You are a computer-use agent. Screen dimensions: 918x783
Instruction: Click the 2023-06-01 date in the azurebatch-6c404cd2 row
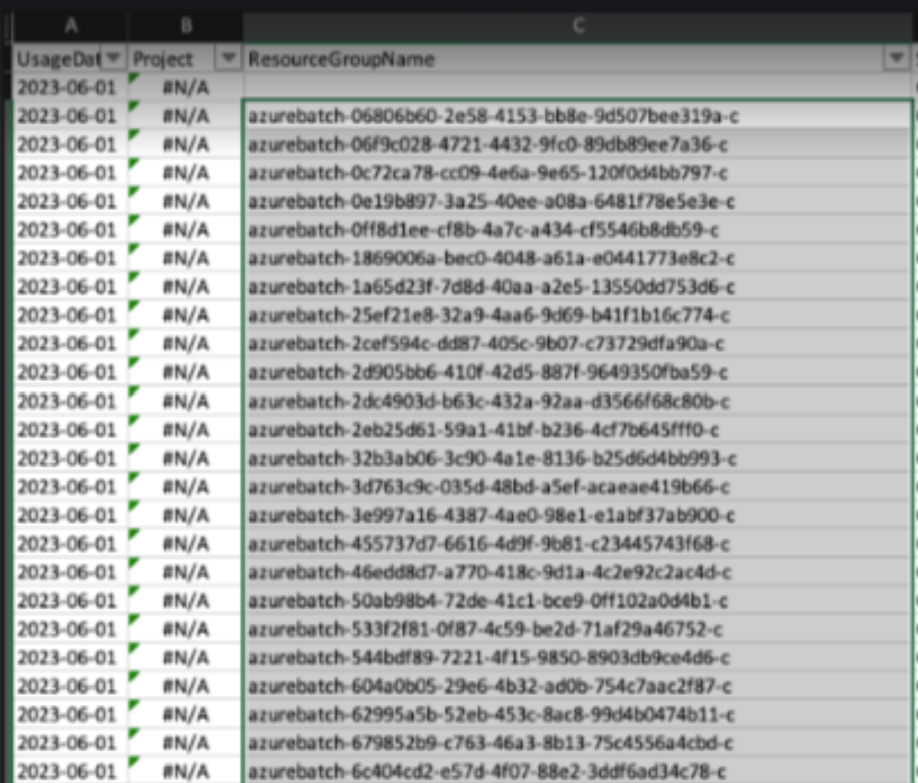pos(67,771)
